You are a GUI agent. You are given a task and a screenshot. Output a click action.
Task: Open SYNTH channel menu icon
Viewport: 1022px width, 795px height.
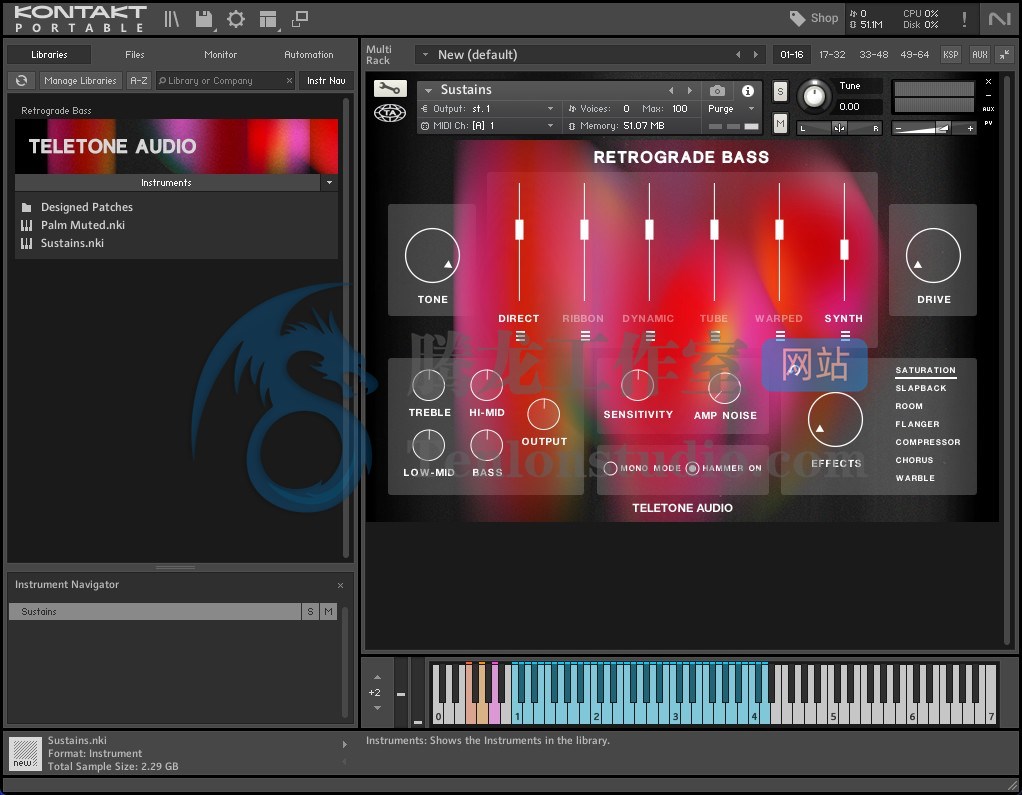(x=845, y=336)
